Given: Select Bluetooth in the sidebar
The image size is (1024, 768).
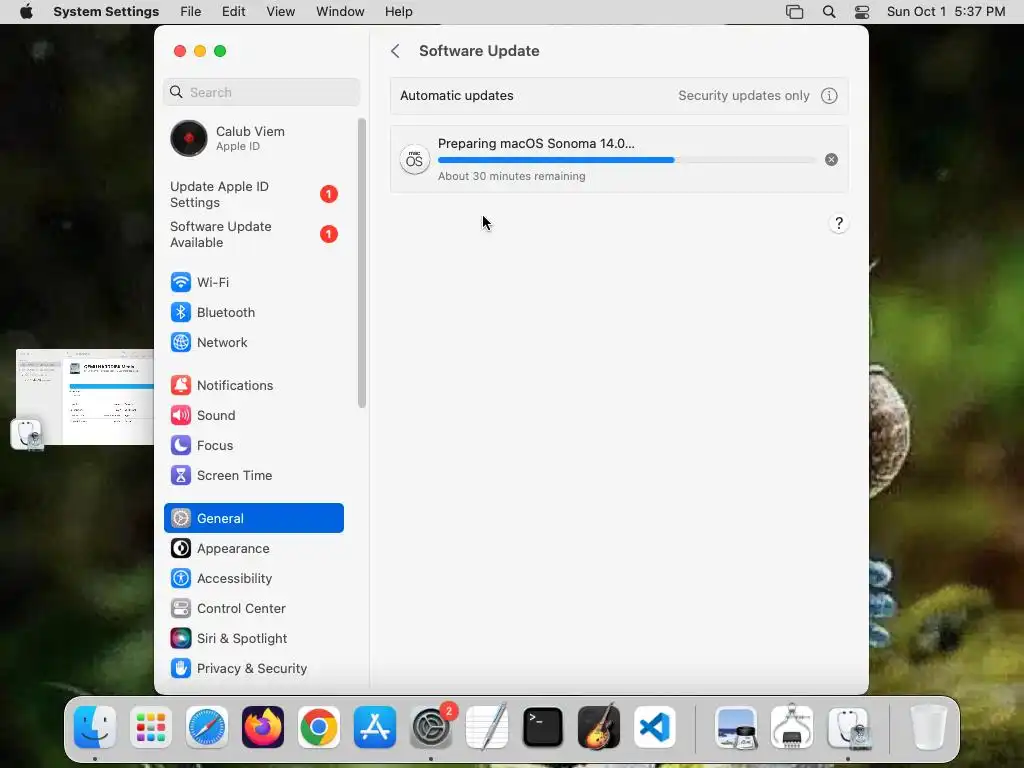Looking at the screenshot, I should coord(253,312).
